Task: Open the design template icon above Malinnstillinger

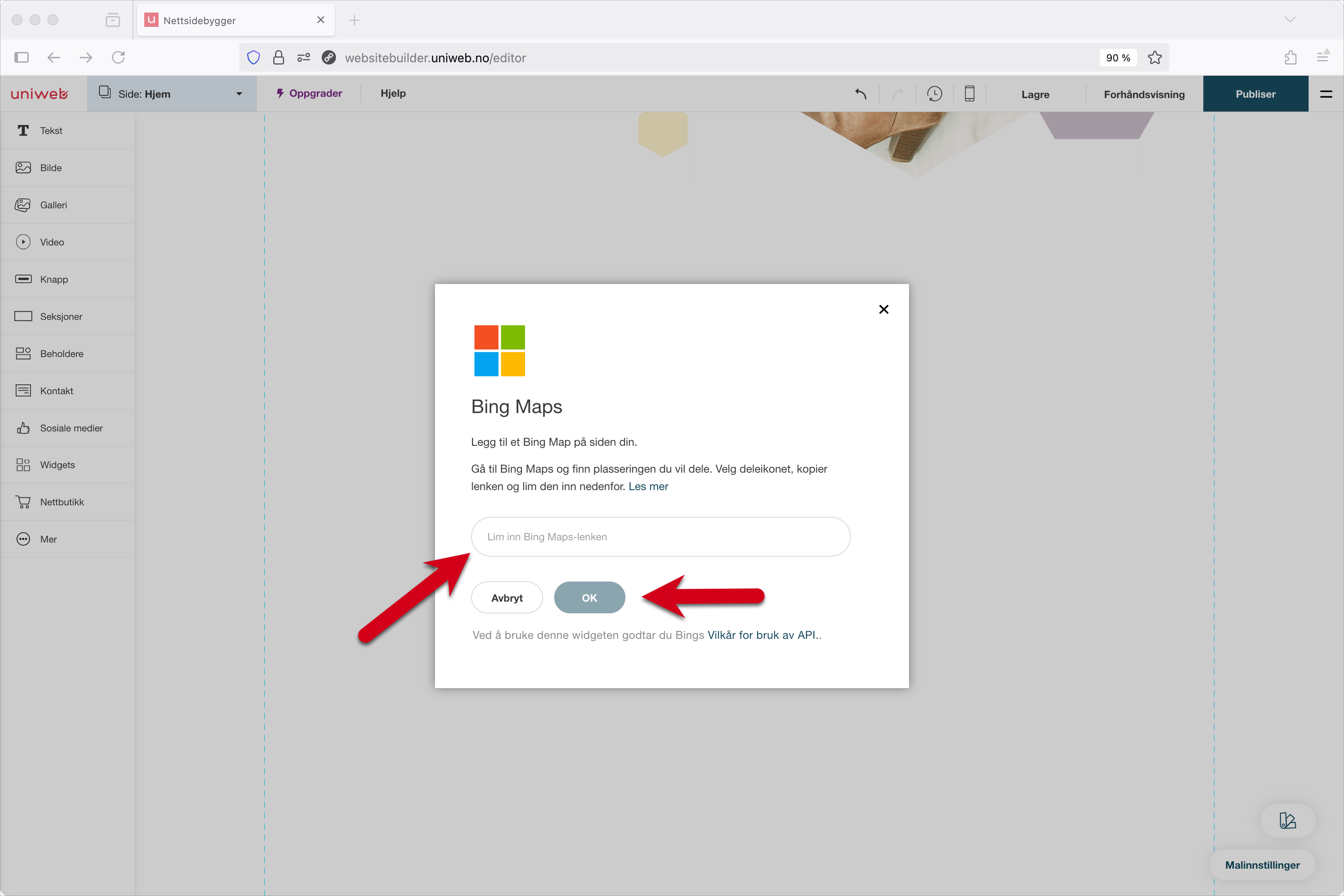Action: coord(1288,821)
